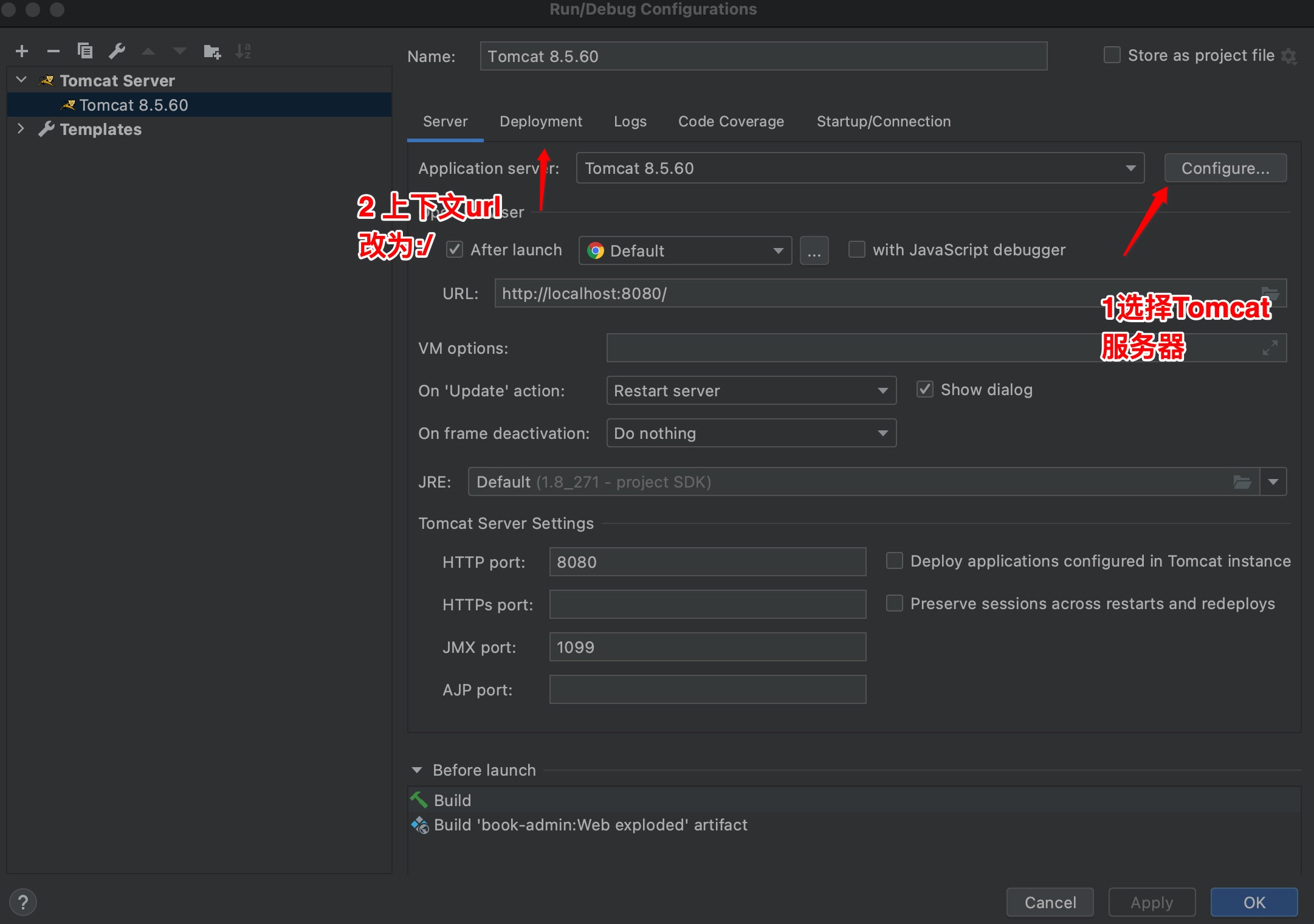Image resolution: width=1314 pixels, height=924 pixels.
Task: Enable with JavaScript debugger checkbox
Action: [x=856, y=250]
